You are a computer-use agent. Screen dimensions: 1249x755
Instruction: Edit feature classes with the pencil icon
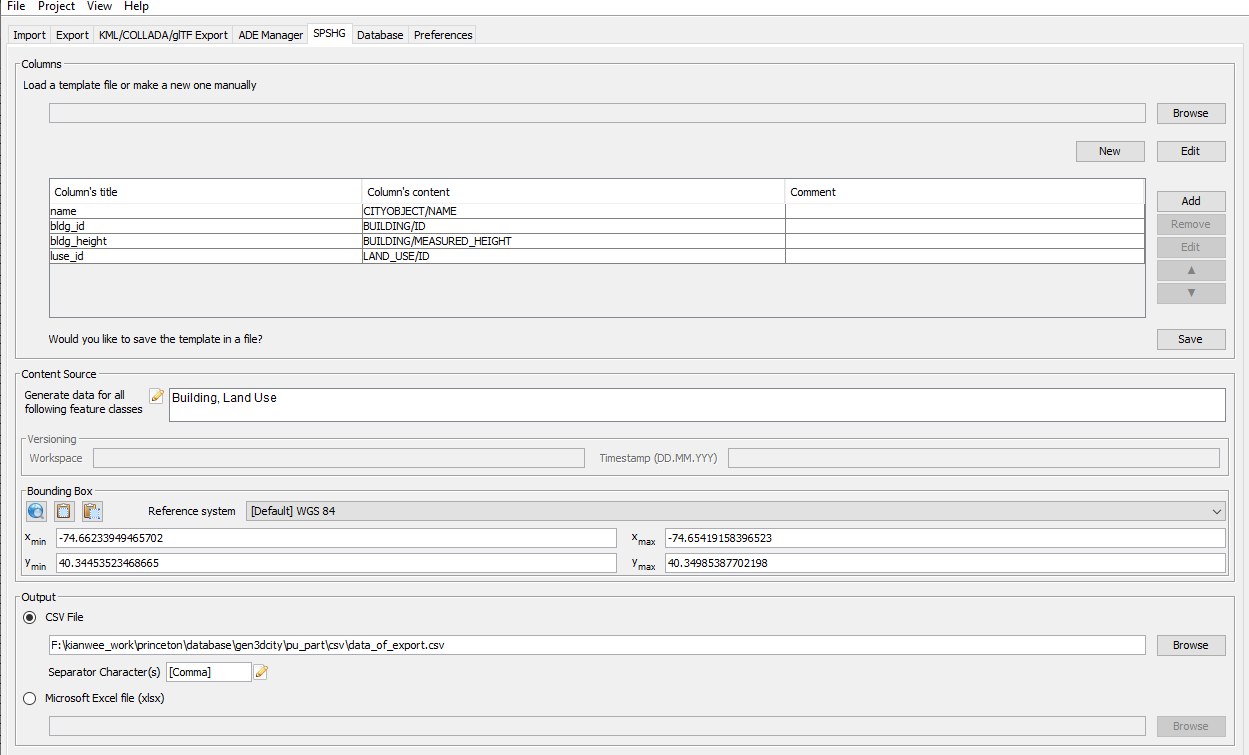tap(156, 396)
